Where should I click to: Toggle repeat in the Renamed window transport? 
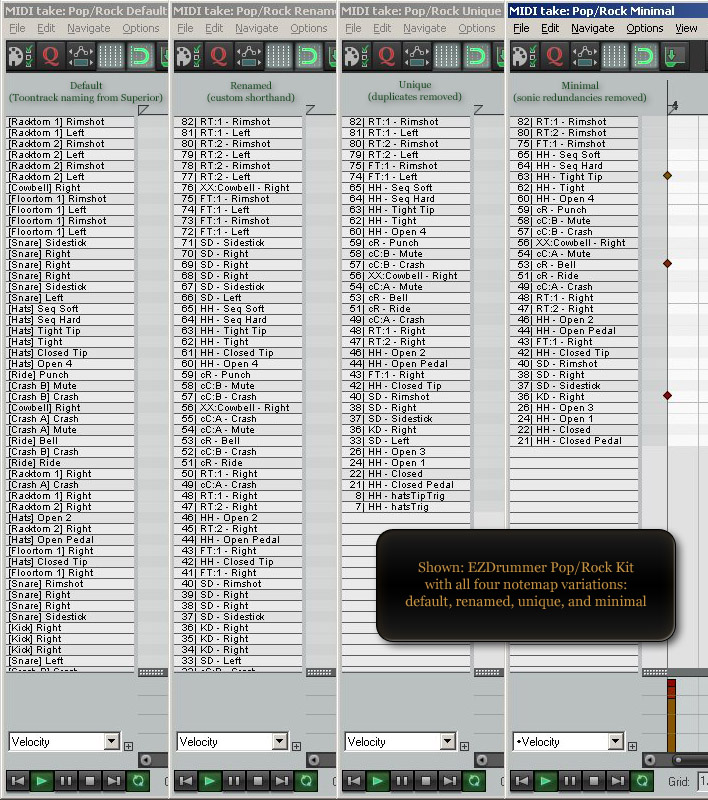(306, 781)
